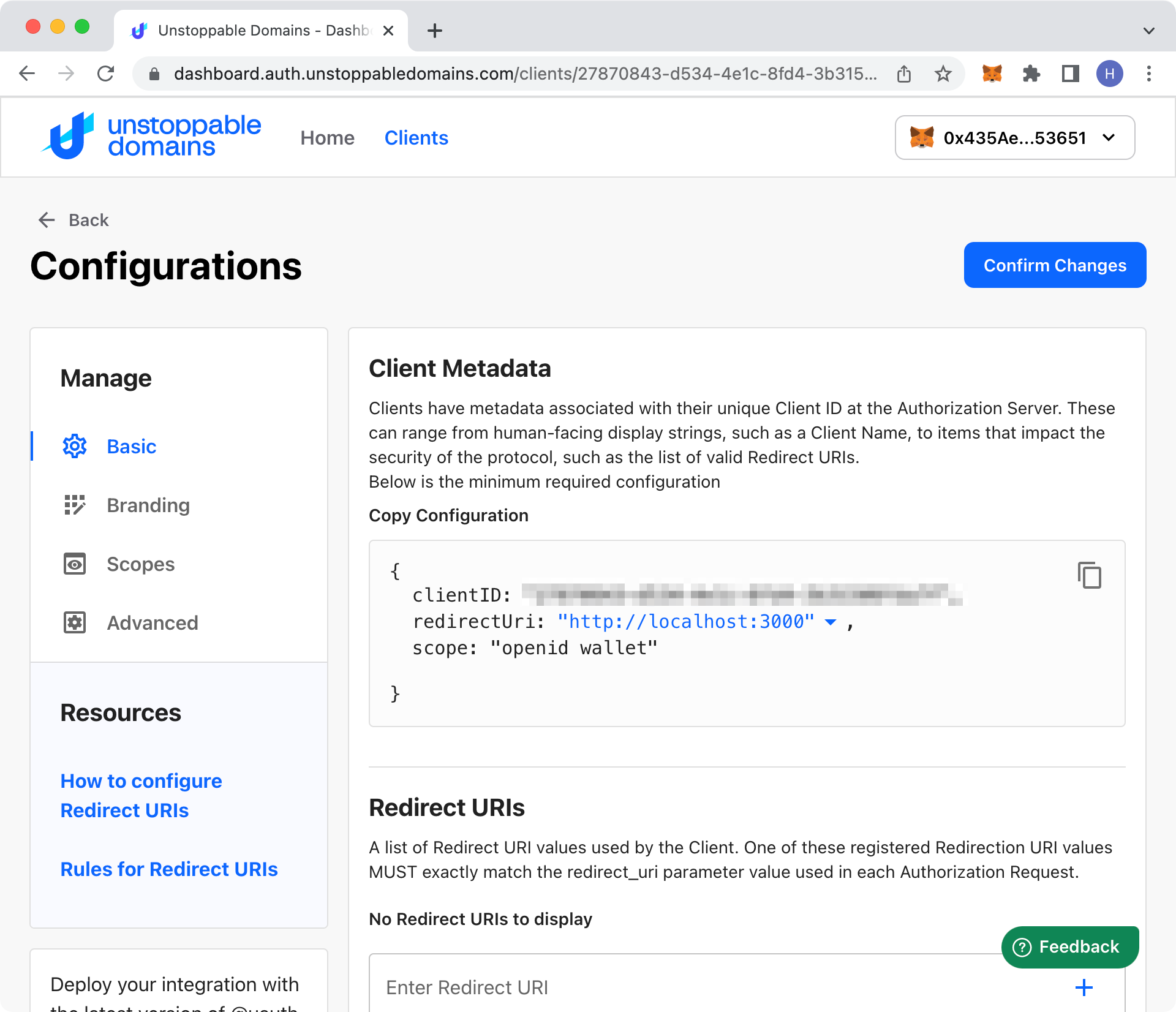Click the Feedback button
The width and height of the screenshot is (1176, 1012).
(x=1069, y=946)
